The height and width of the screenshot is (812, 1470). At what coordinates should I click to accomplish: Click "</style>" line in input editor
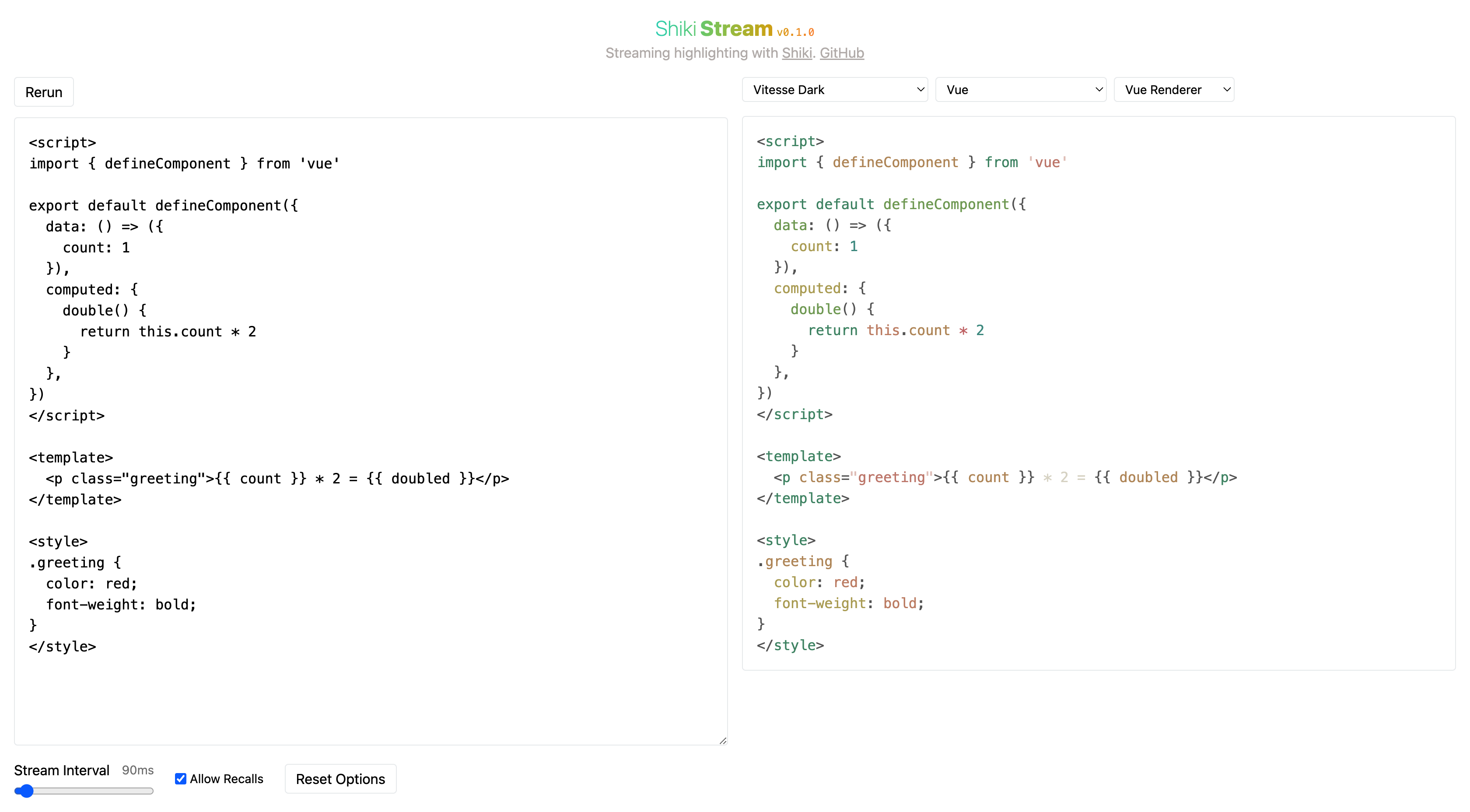coord(62,647)
